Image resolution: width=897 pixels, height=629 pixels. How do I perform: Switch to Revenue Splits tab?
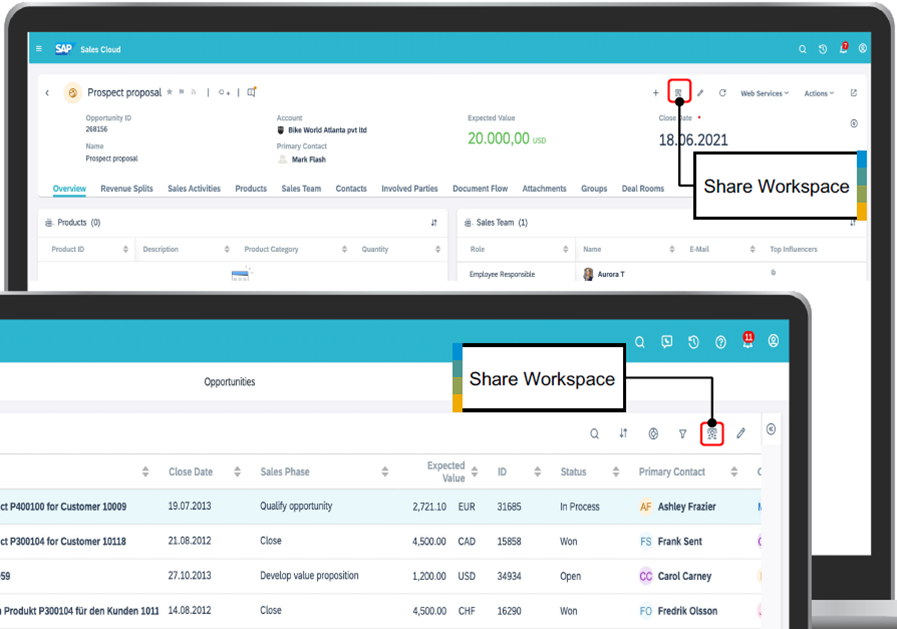click(127, 188)
